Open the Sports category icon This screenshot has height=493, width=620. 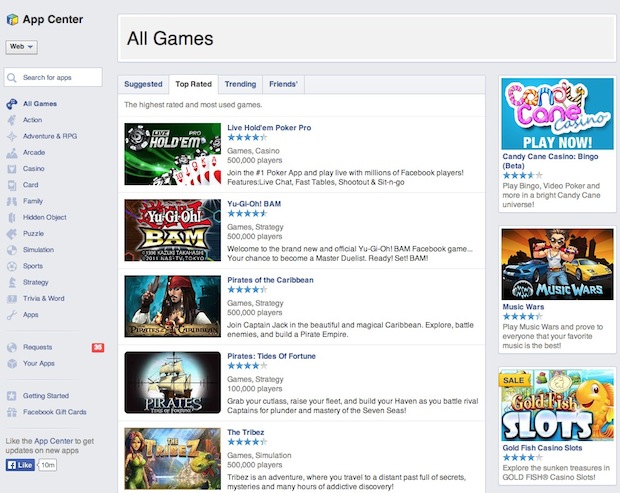point(11,266)
